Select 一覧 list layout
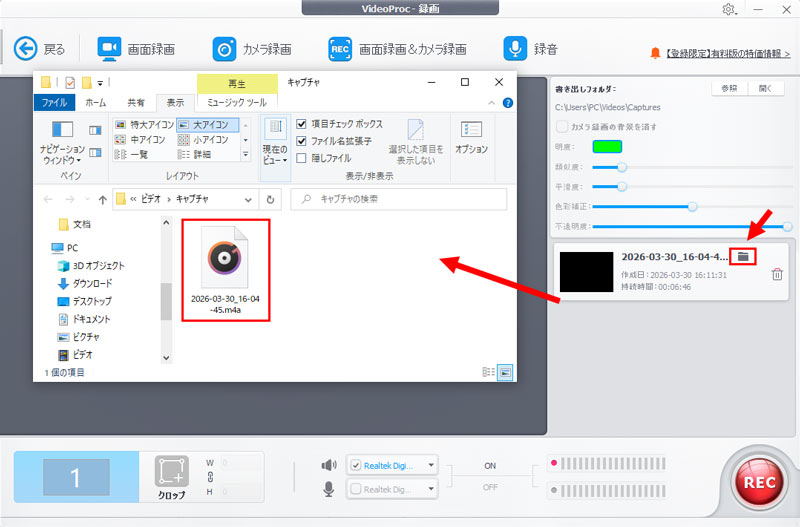The width and height of the screenshot is (800, 527). tap(131, 154)
